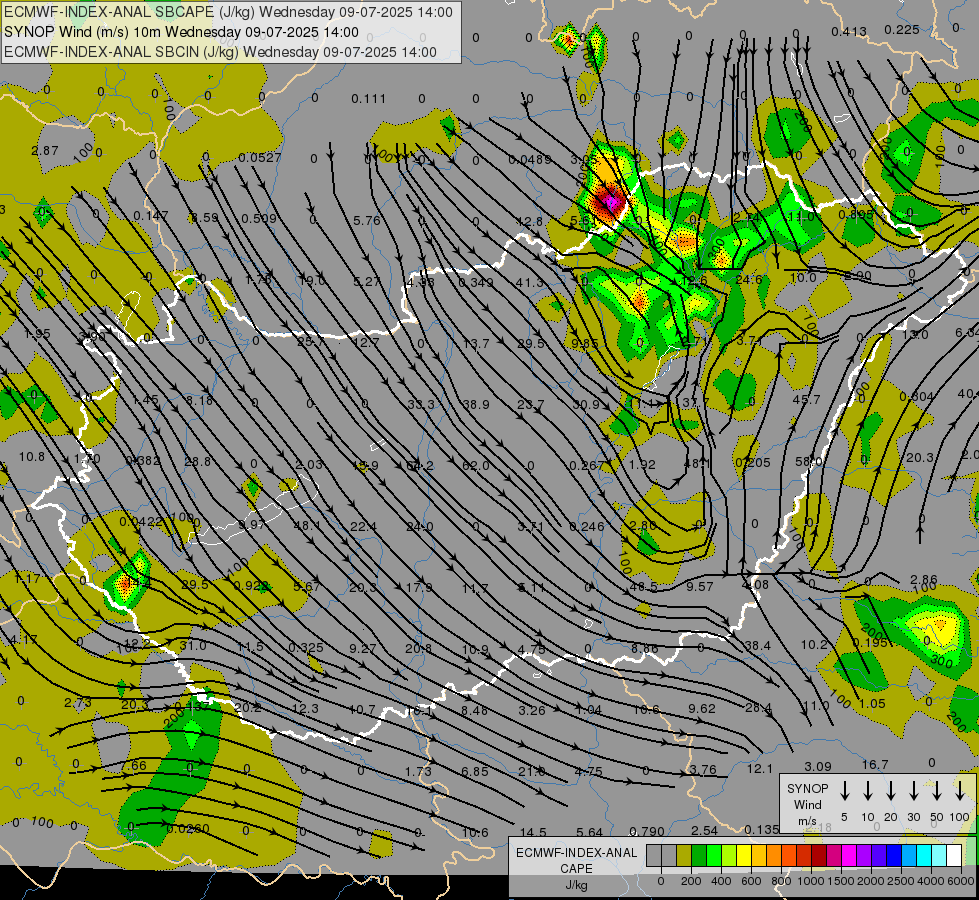979x900 pixels.
Task: Click the map value 25.7
Action: coord(311,342)
